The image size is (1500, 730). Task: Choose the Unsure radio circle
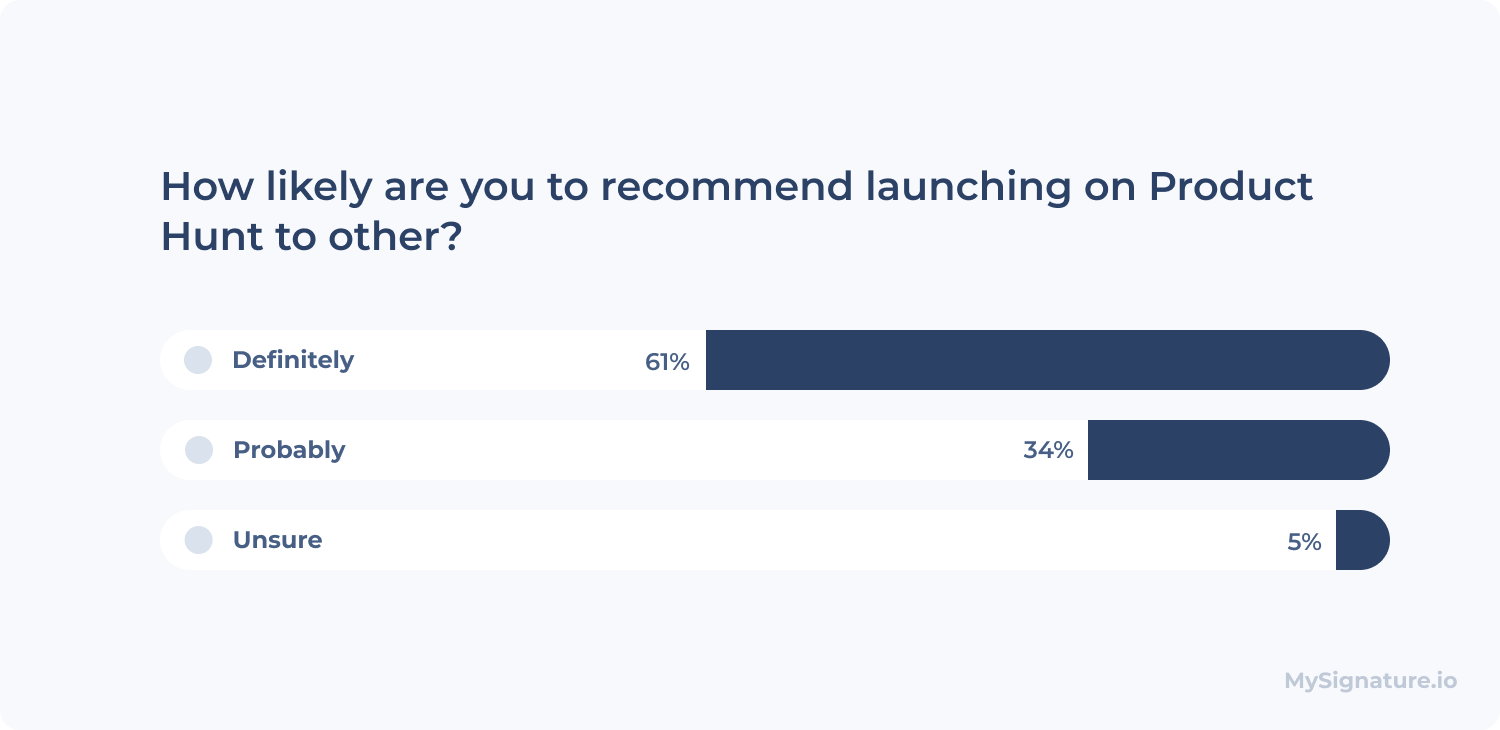[199, 540]
